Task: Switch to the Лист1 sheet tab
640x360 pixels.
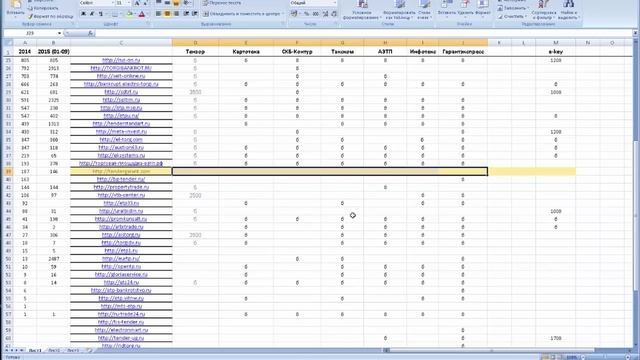Action: [x=35, y=351]
